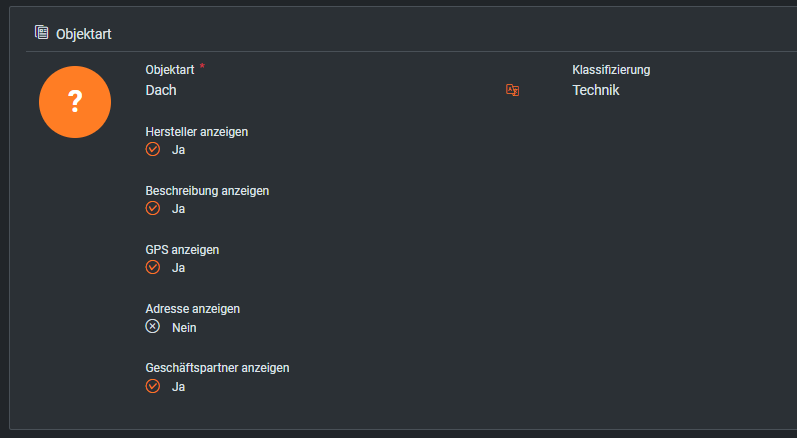The width and height of the screenshot is (797, 438).
Task: Open the translation icon beside Dach
Action: (512, 90)
